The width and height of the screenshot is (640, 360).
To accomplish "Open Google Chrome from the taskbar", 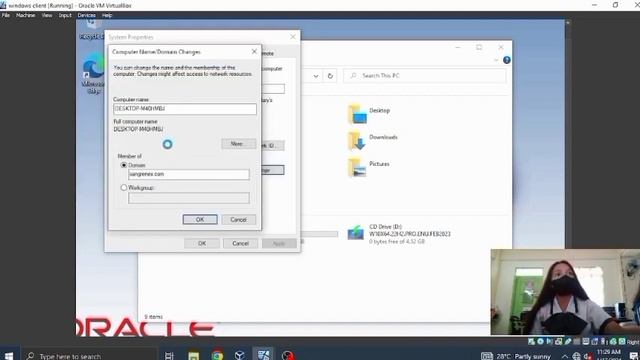I will pos(217,356).
